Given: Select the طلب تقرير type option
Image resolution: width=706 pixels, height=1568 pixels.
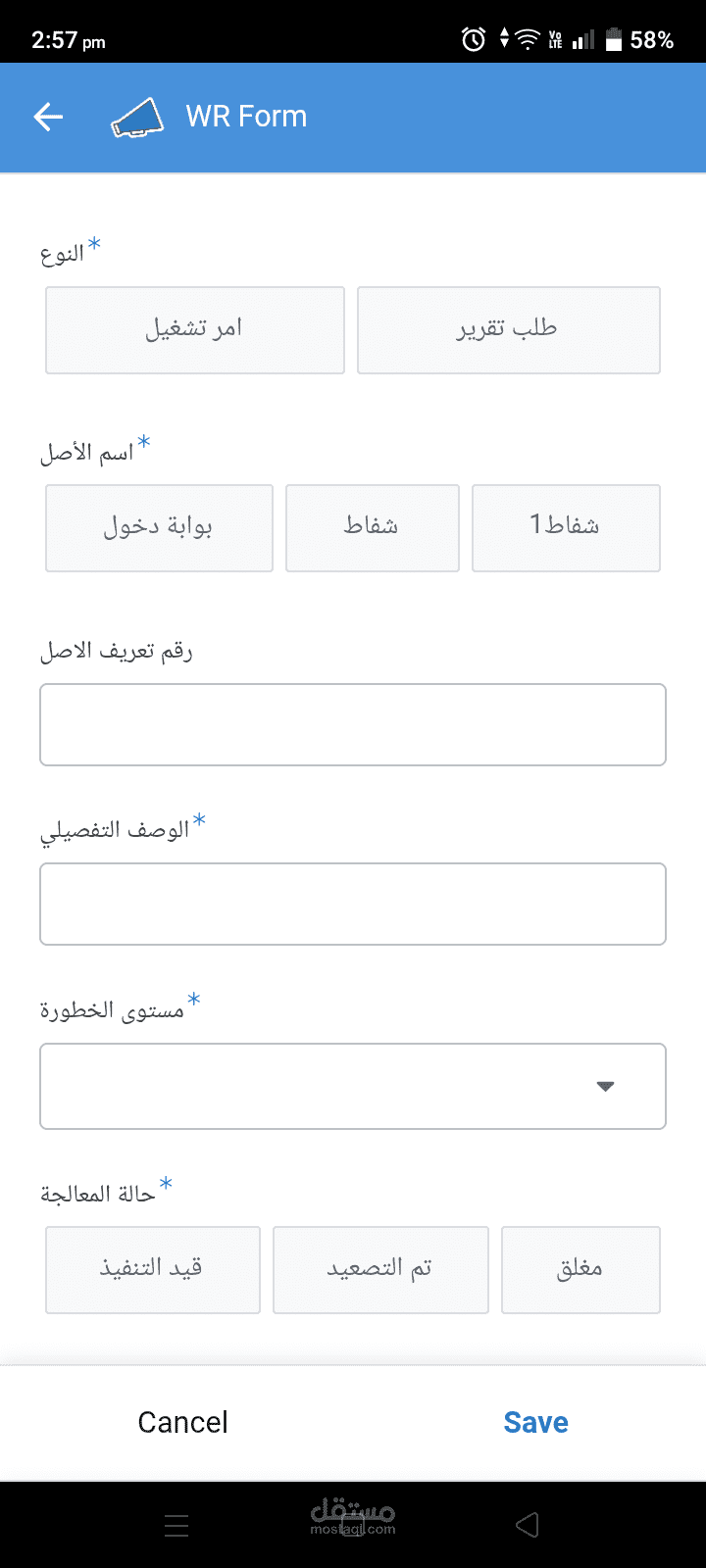Looking at the screenshot, I should click(508, 329).
